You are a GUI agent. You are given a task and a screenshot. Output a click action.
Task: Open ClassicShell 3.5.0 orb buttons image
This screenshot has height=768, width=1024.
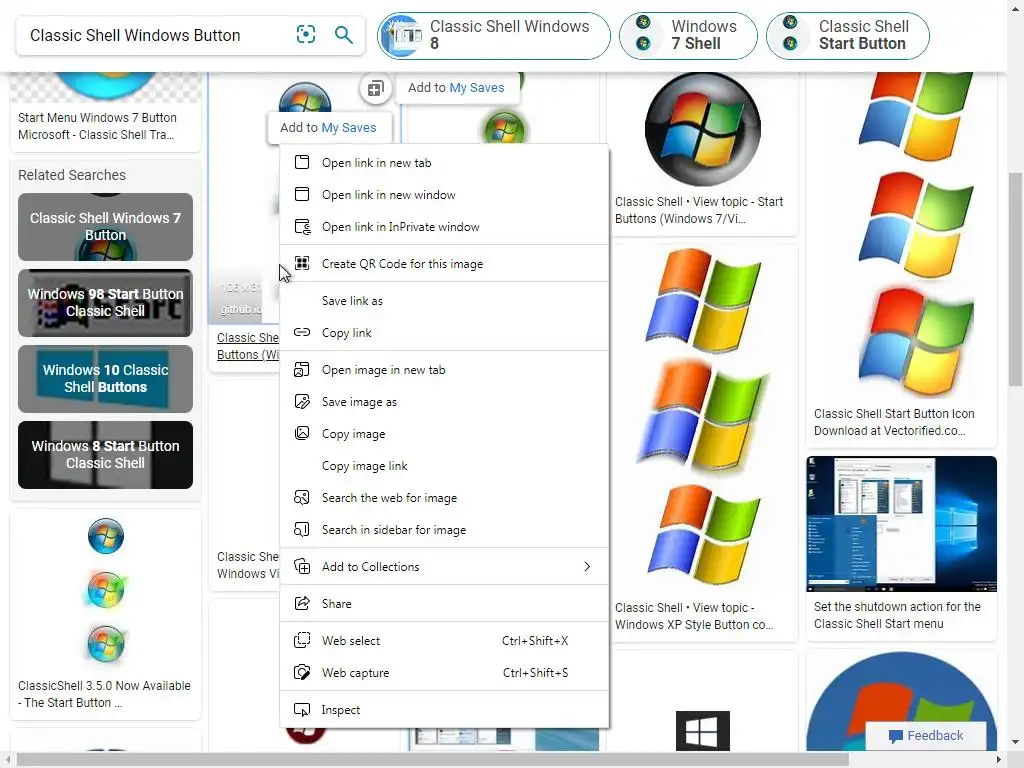click(x=105, y=590)
